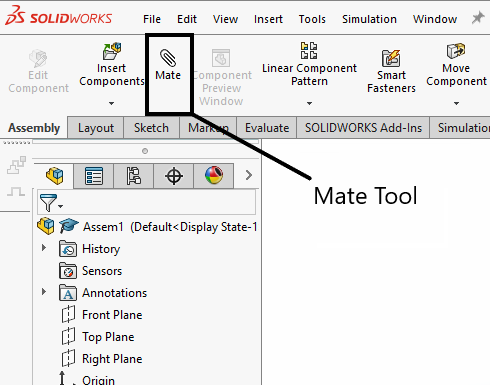The image size is (490, 385).
Task: Click the square-wave icon in left strip
Action: (16, 191)
